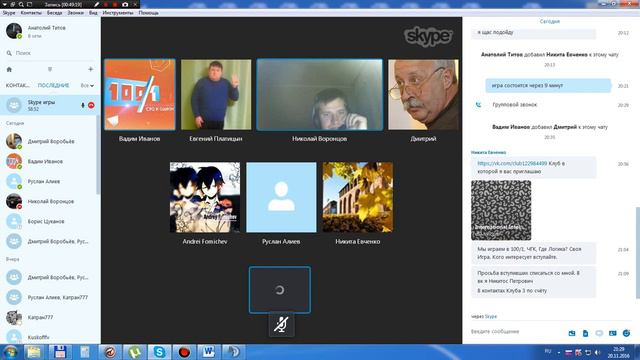The width and height of the screenshot is (640, 360).
Task: Hang up with red end-call icon on Skype игры
Action: tap(91, 105)
